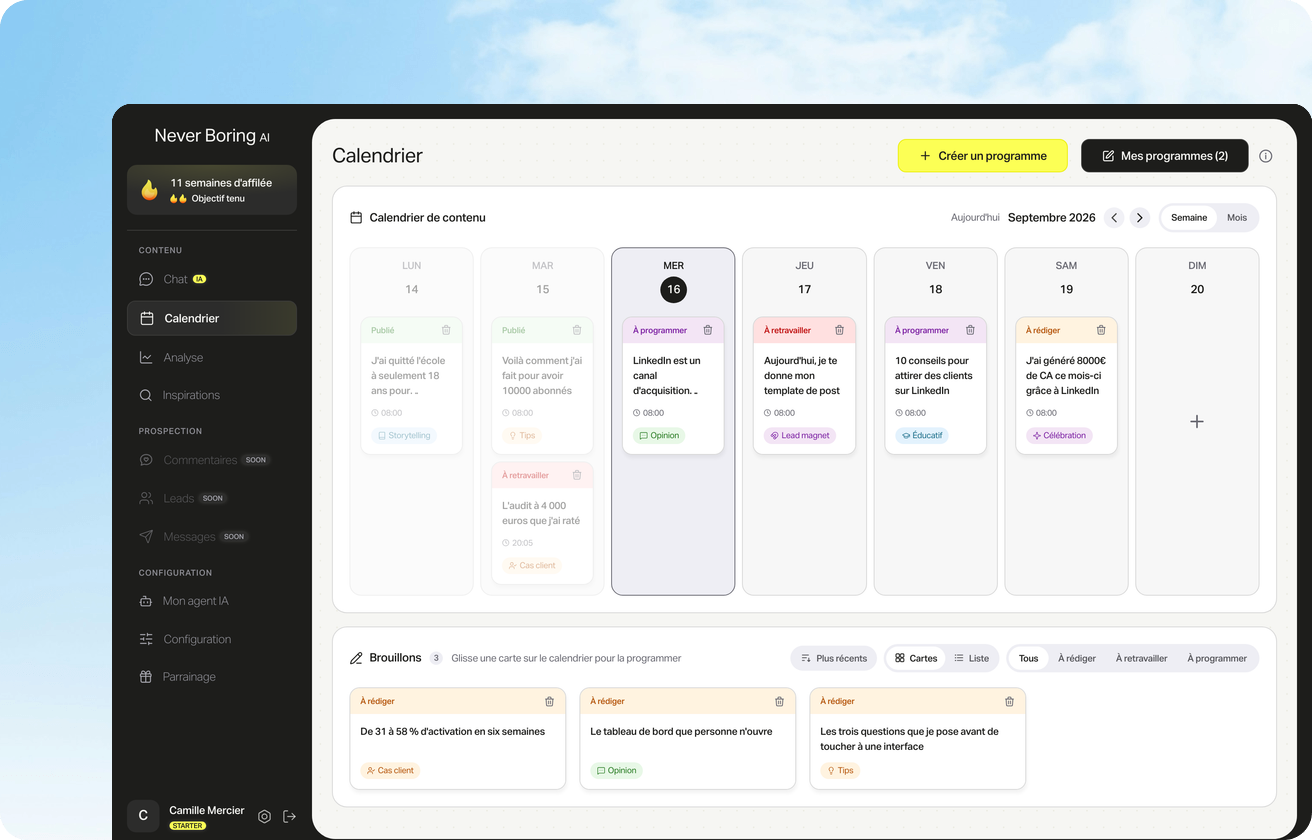
Task: Delete the 'J'ai généré 8000€' card
Action: 1101,330
